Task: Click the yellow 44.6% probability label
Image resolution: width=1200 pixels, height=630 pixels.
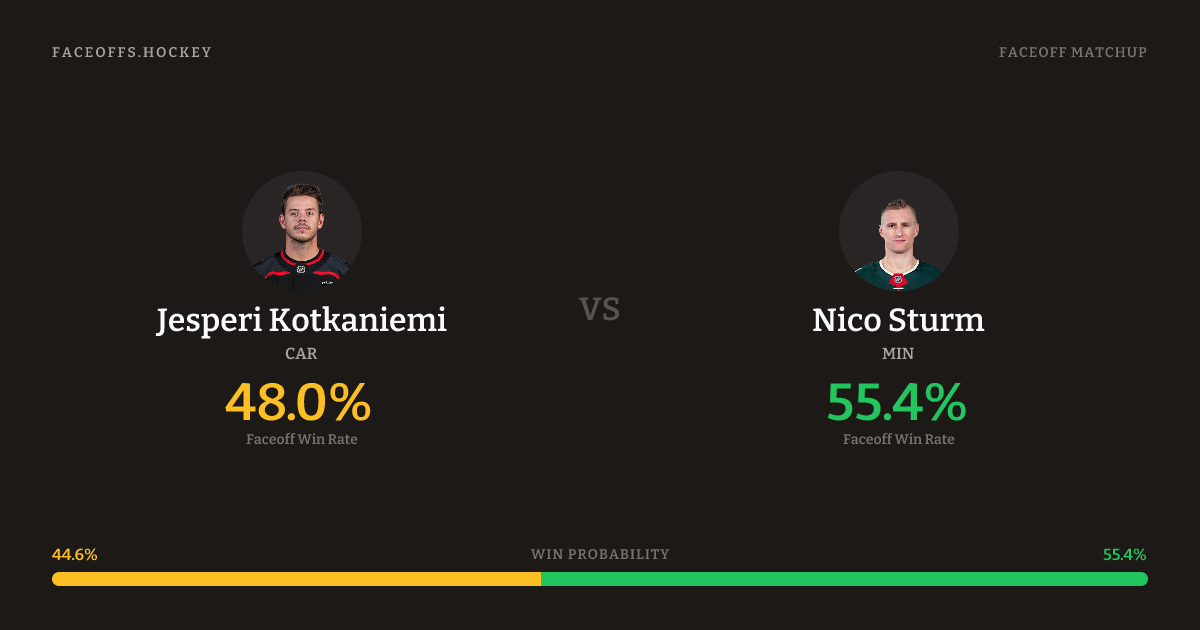Action: click(75, 554)
